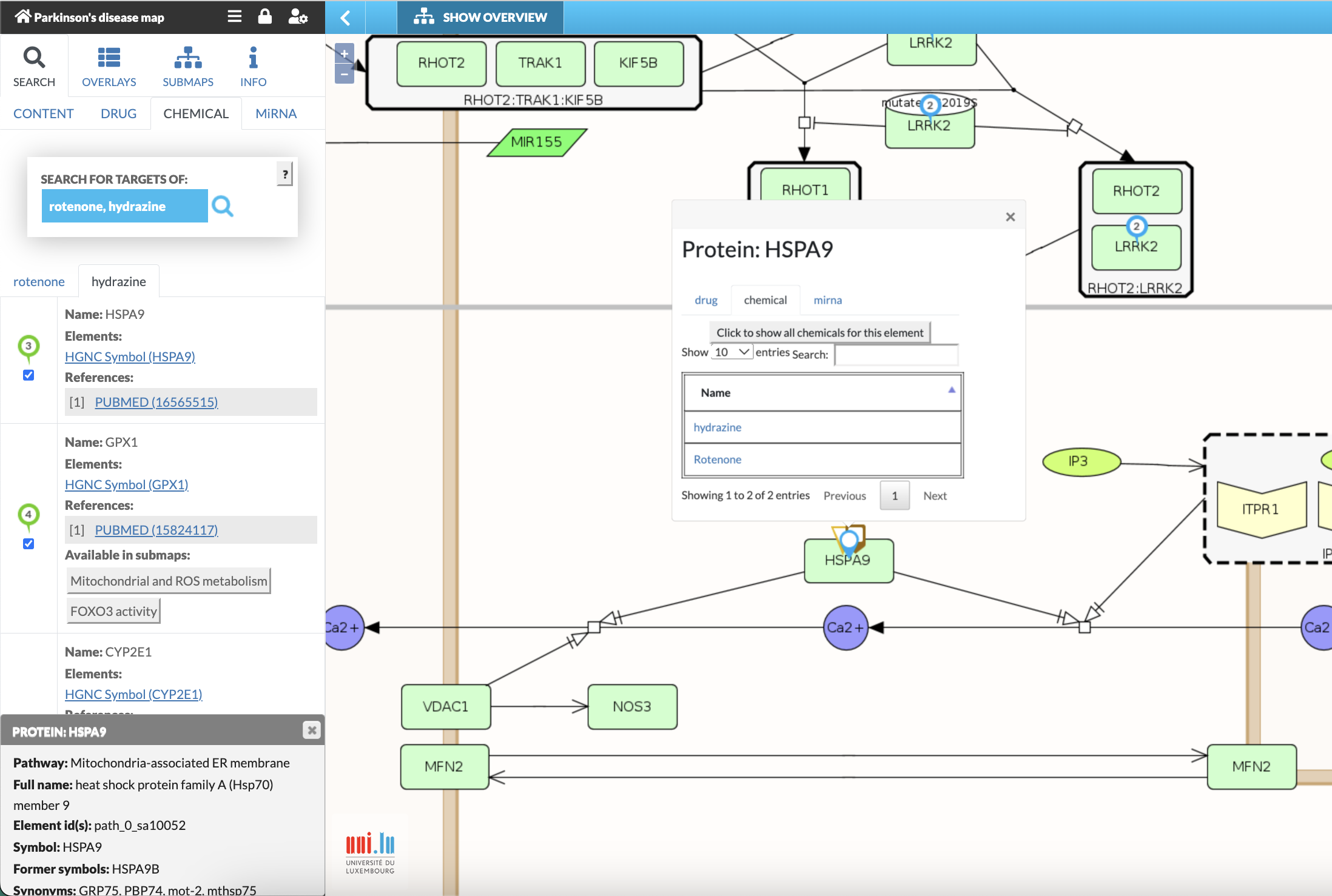Click the Next pagination button
1332x896 pixels.
point(935,496)
